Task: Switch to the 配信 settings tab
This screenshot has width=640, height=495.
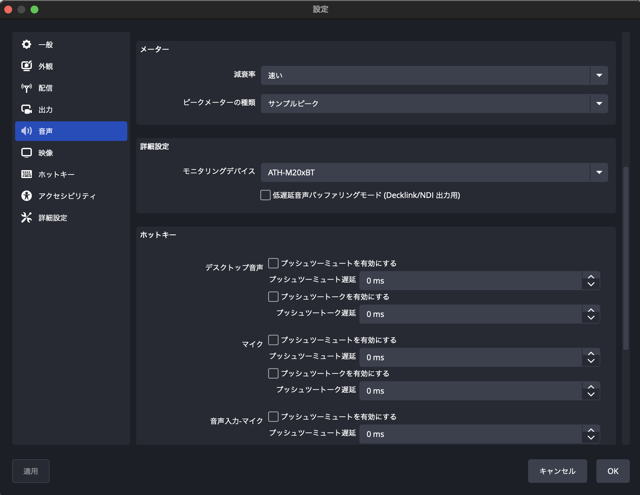Action: point(70,88)
